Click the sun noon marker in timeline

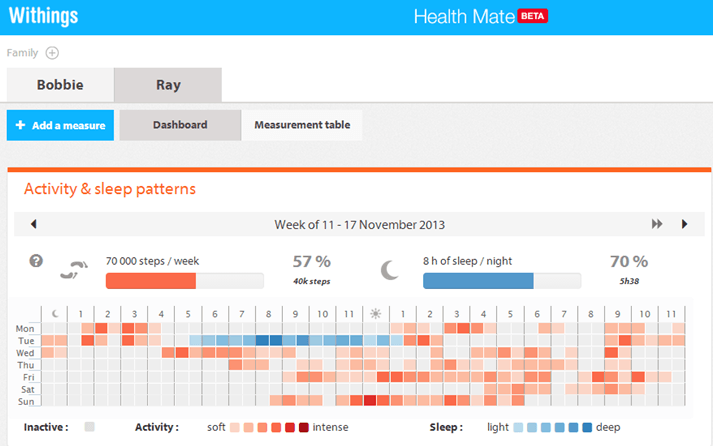(376, 314)
